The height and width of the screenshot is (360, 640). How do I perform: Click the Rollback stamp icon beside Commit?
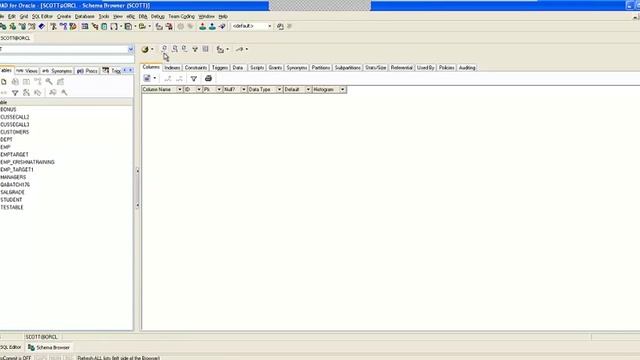pos(212,26)
